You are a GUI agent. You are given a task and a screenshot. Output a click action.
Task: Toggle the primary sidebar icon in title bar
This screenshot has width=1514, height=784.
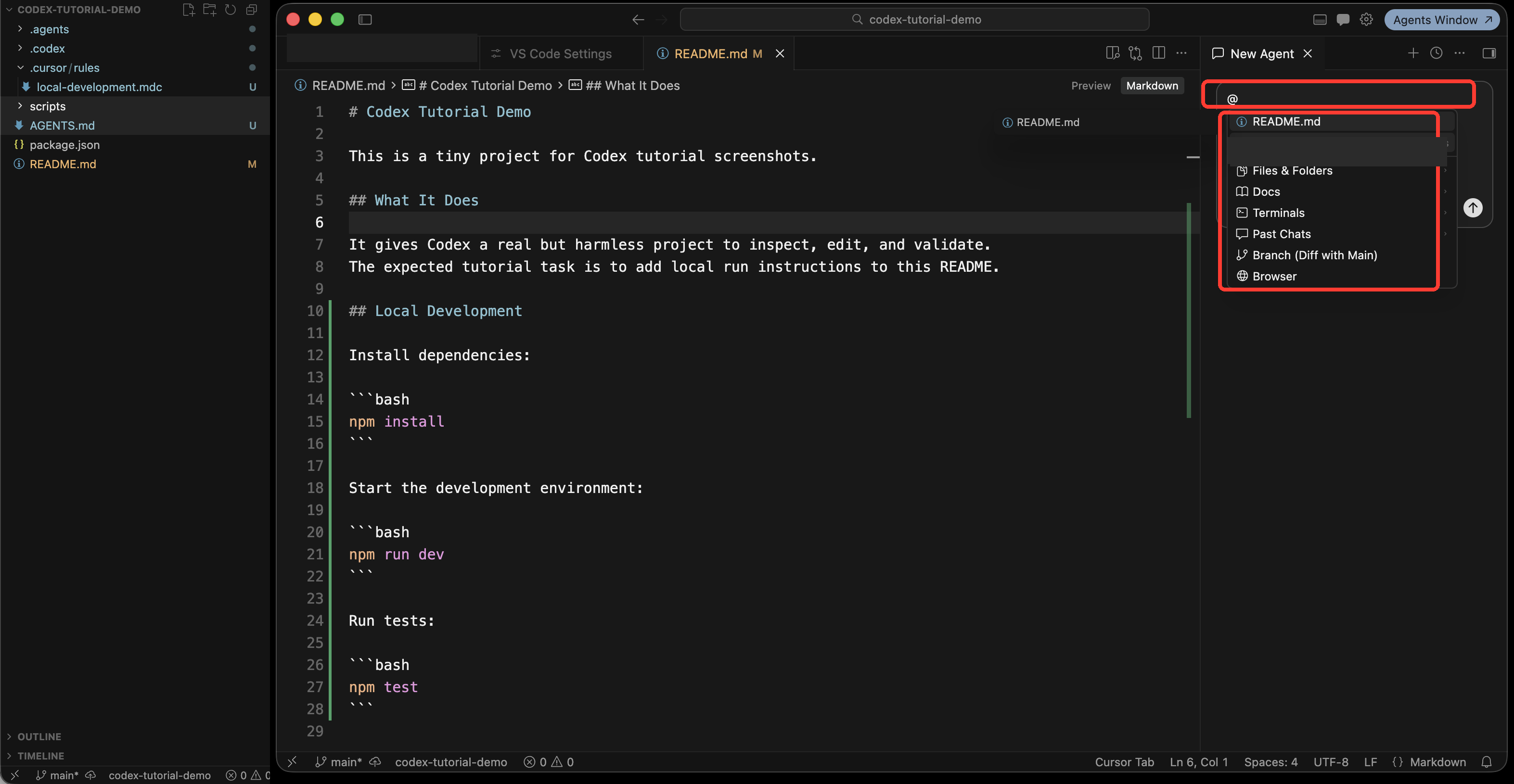365,19
